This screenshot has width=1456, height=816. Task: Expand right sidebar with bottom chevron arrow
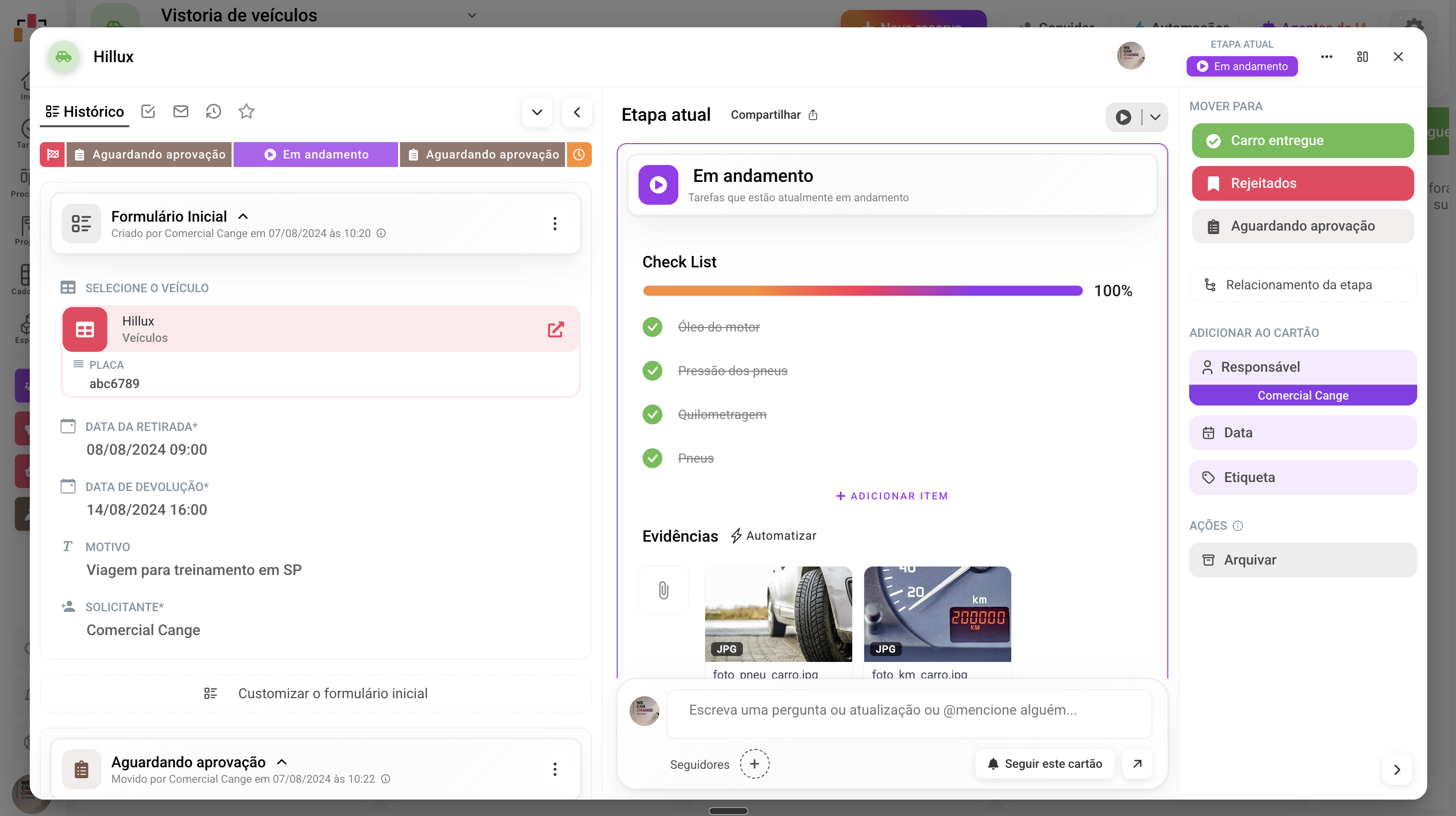(x=1397, y=770)
